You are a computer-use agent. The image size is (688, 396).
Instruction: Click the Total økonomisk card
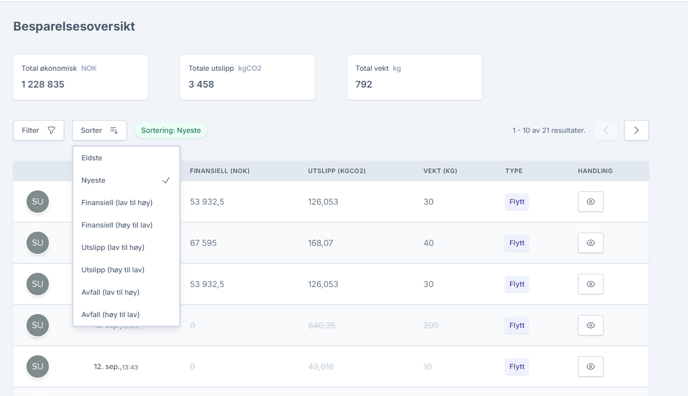(x=80, y=77)
